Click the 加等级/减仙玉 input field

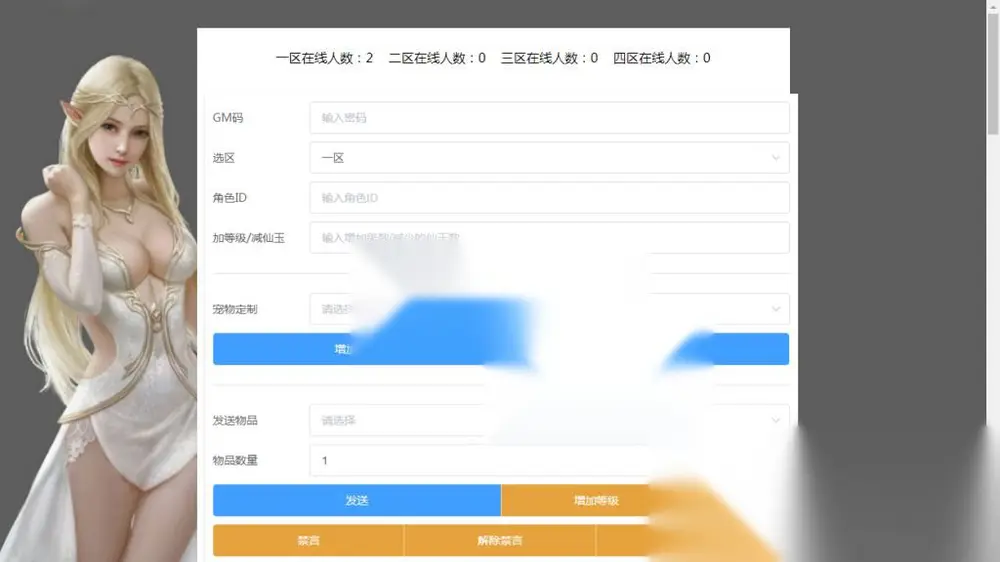(549, 238)
